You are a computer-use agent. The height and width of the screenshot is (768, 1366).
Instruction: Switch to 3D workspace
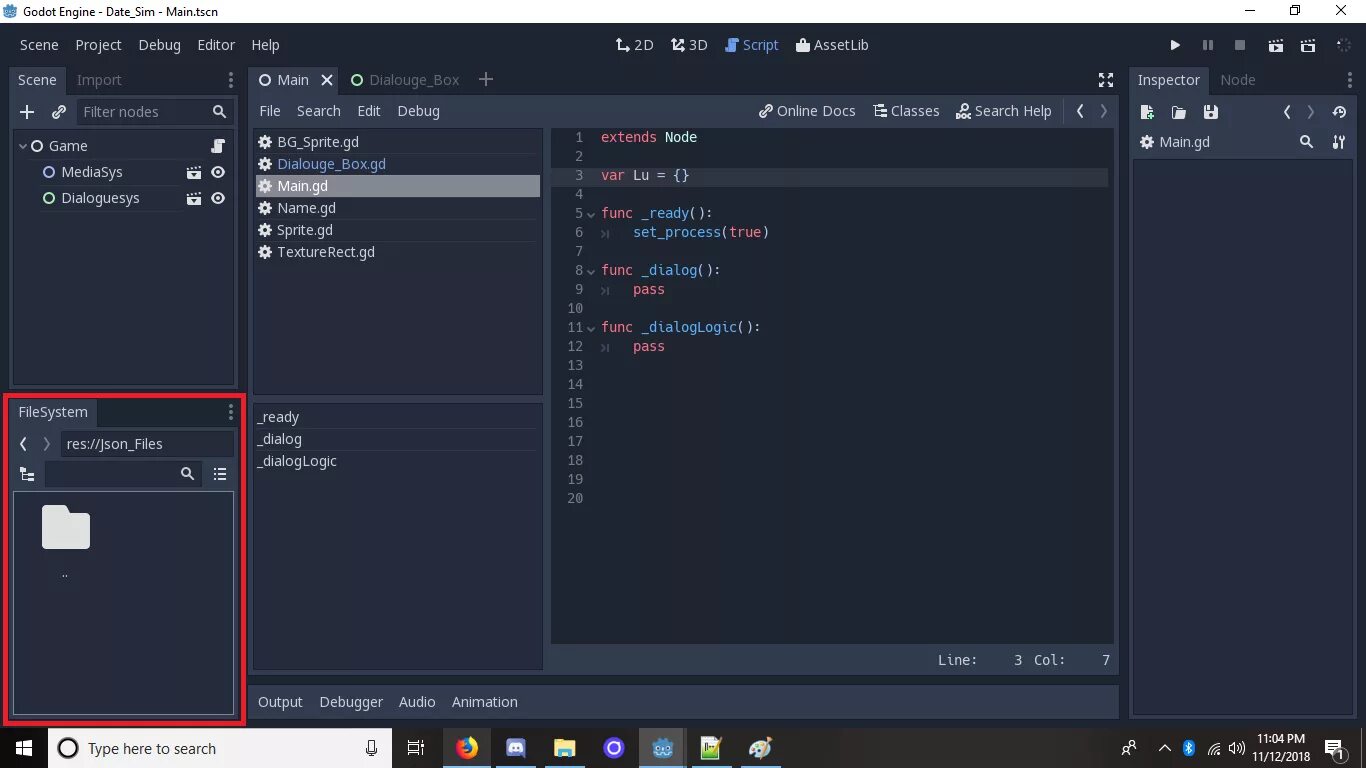coord(689,45)
